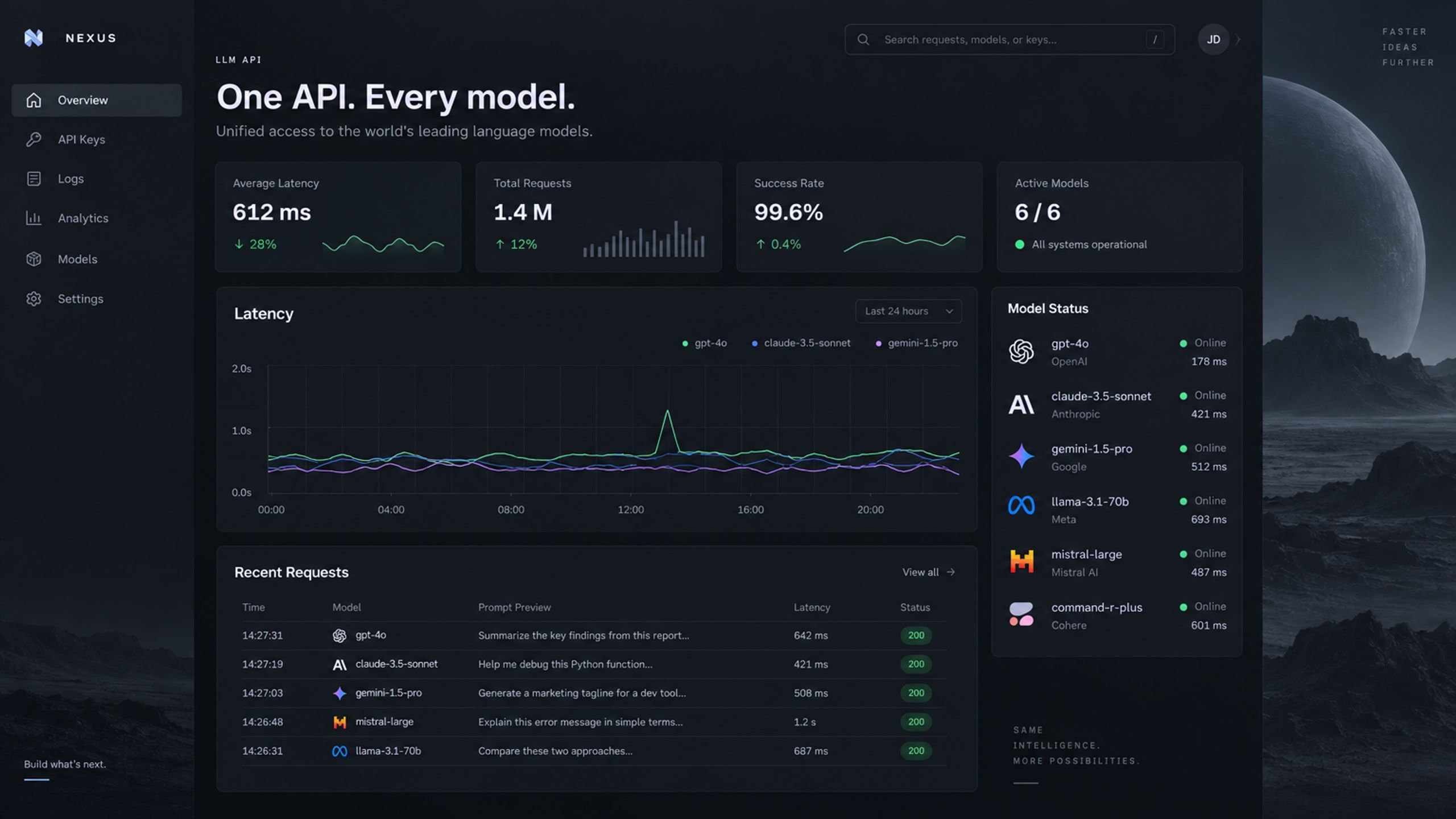
Task: Toggle the gemini-1.5-pro legend entry
Action: [917, 343]
